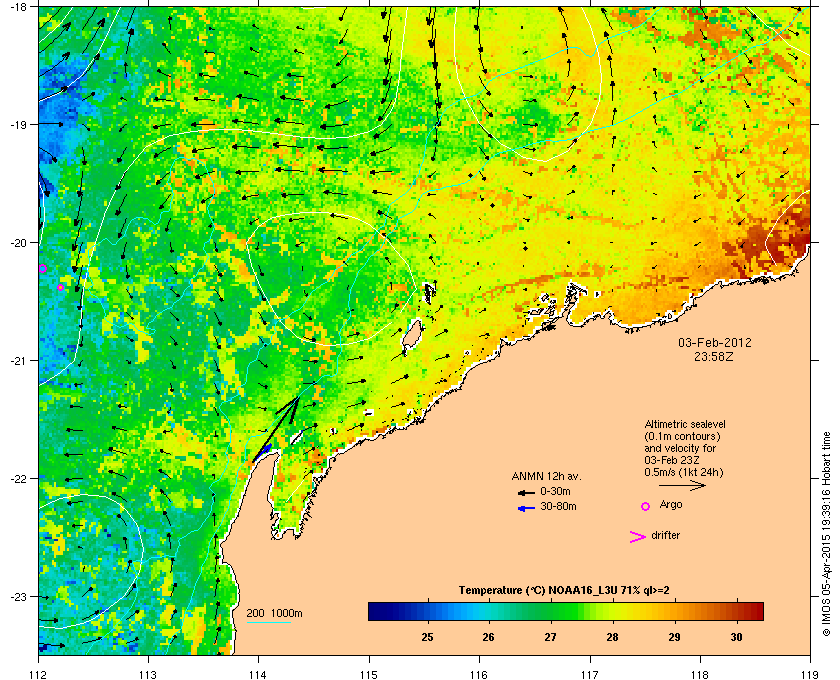Click the '119' longitude tick label
The height and width of the screenshot is (680, 840).
[810, 674]
